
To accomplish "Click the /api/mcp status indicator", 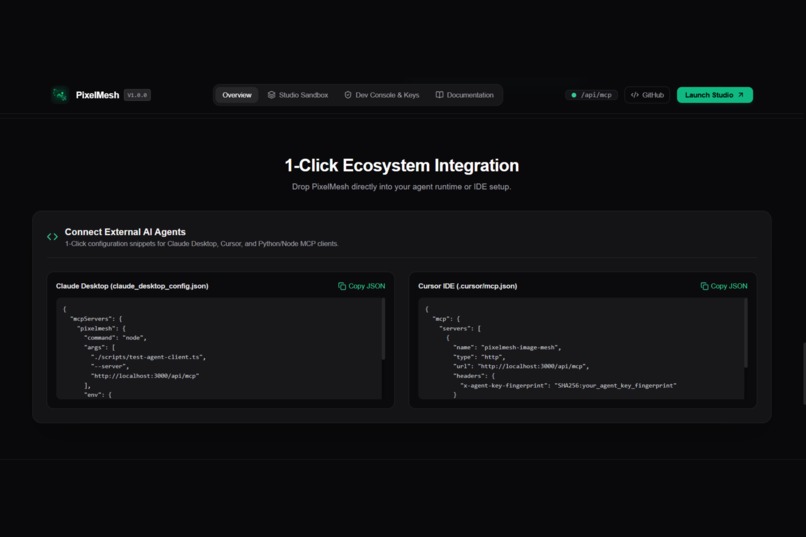I will pos(591,95).
